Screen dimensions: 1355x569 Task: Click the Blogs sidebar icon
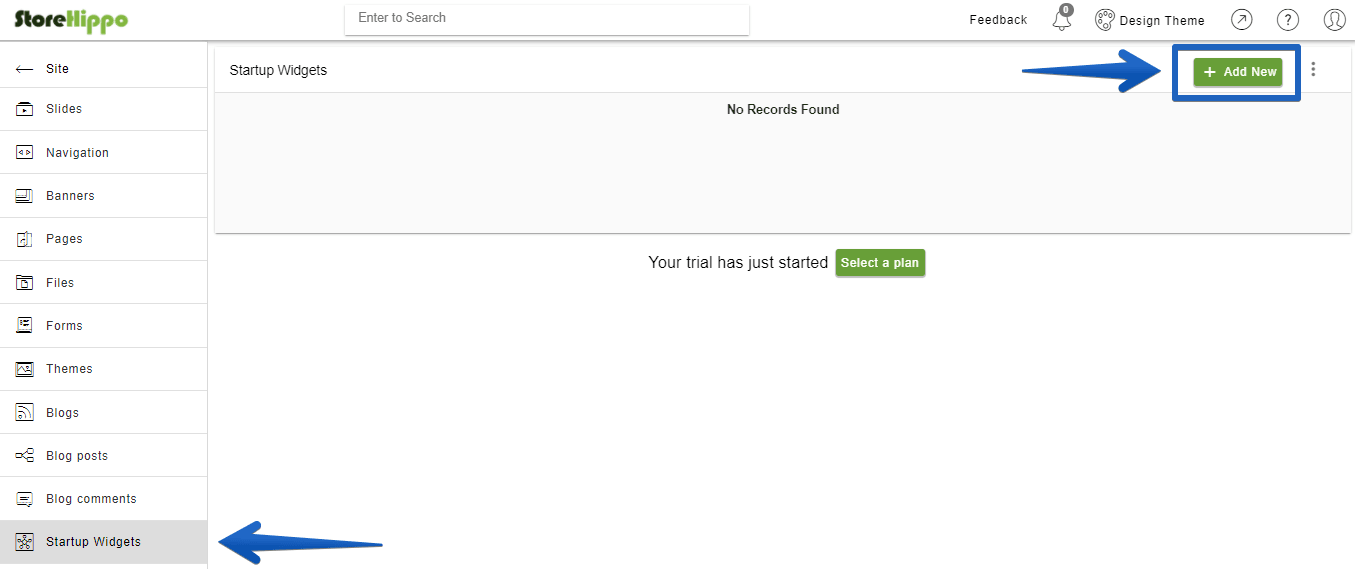point(25,412)
